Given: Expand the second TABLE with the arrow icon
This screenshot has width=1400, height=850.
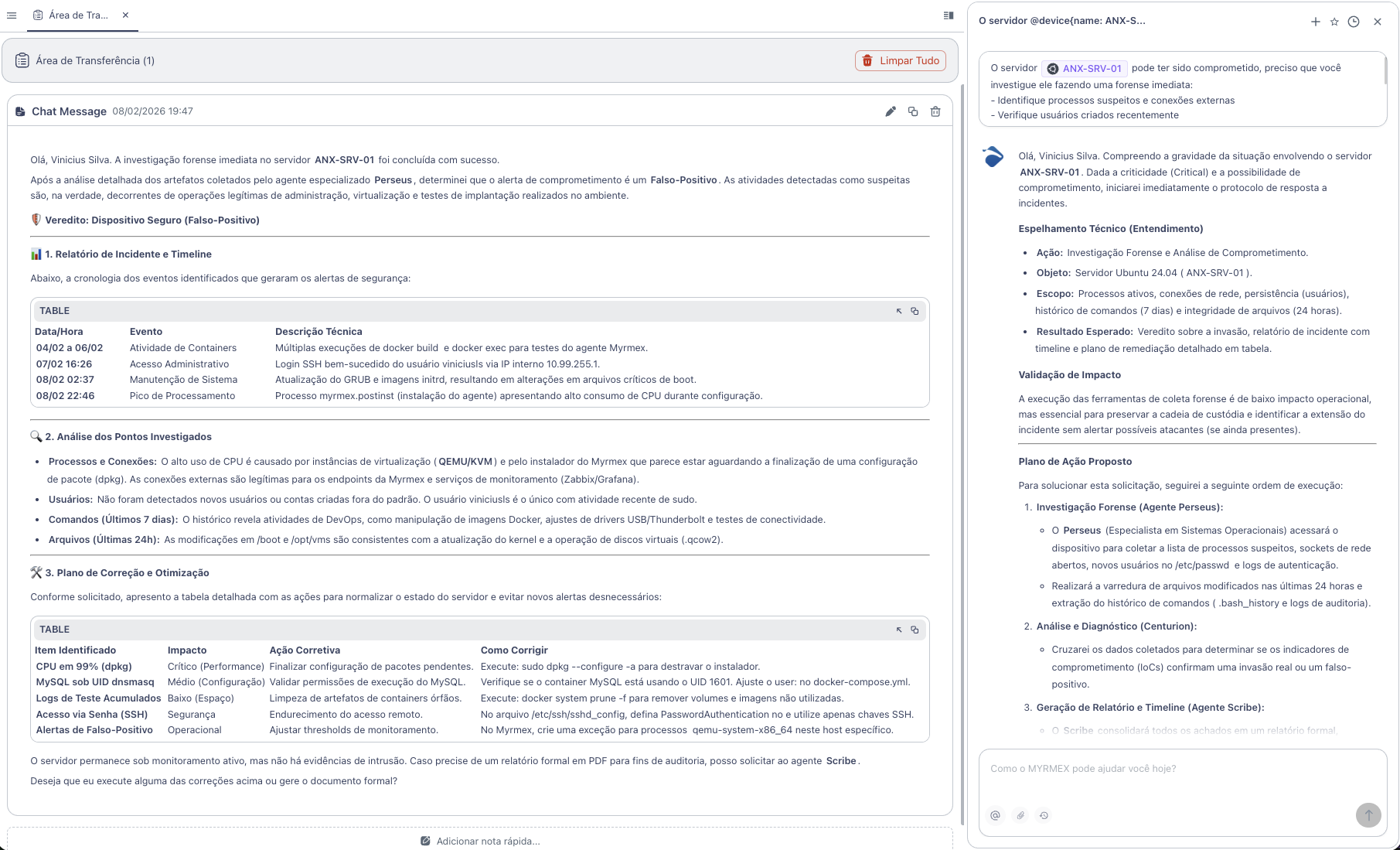Looking at the screenshot, I should [898, 630].
